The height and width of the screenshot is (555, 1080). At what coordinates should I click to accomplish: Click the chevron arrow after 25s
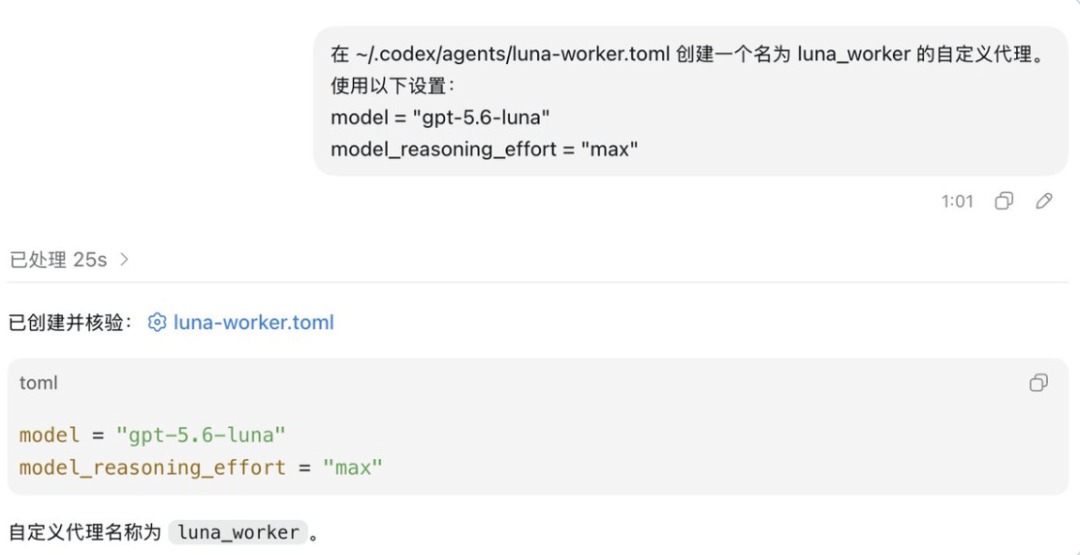pyautogui.click(x=124, y=260)
